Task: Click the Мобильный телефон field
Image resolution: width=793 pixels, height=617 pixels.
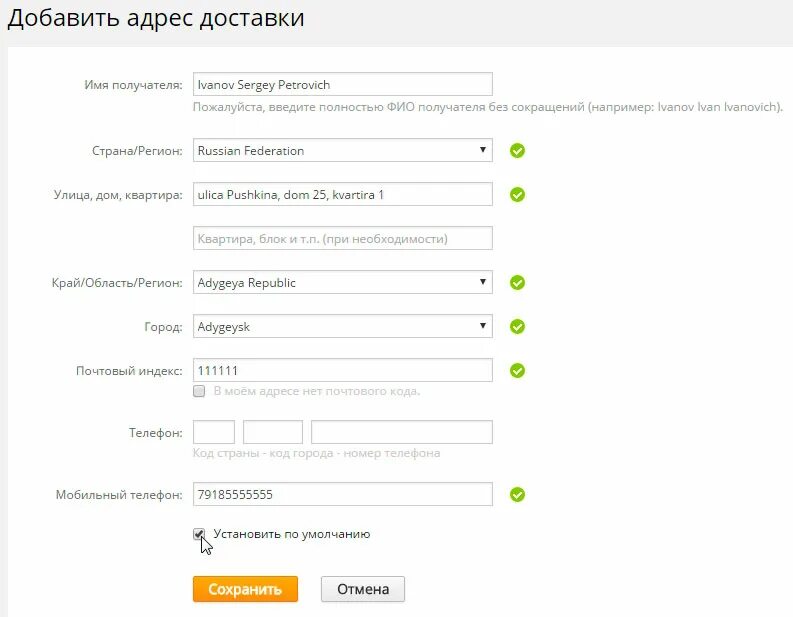Action: (x=342, y=495)
